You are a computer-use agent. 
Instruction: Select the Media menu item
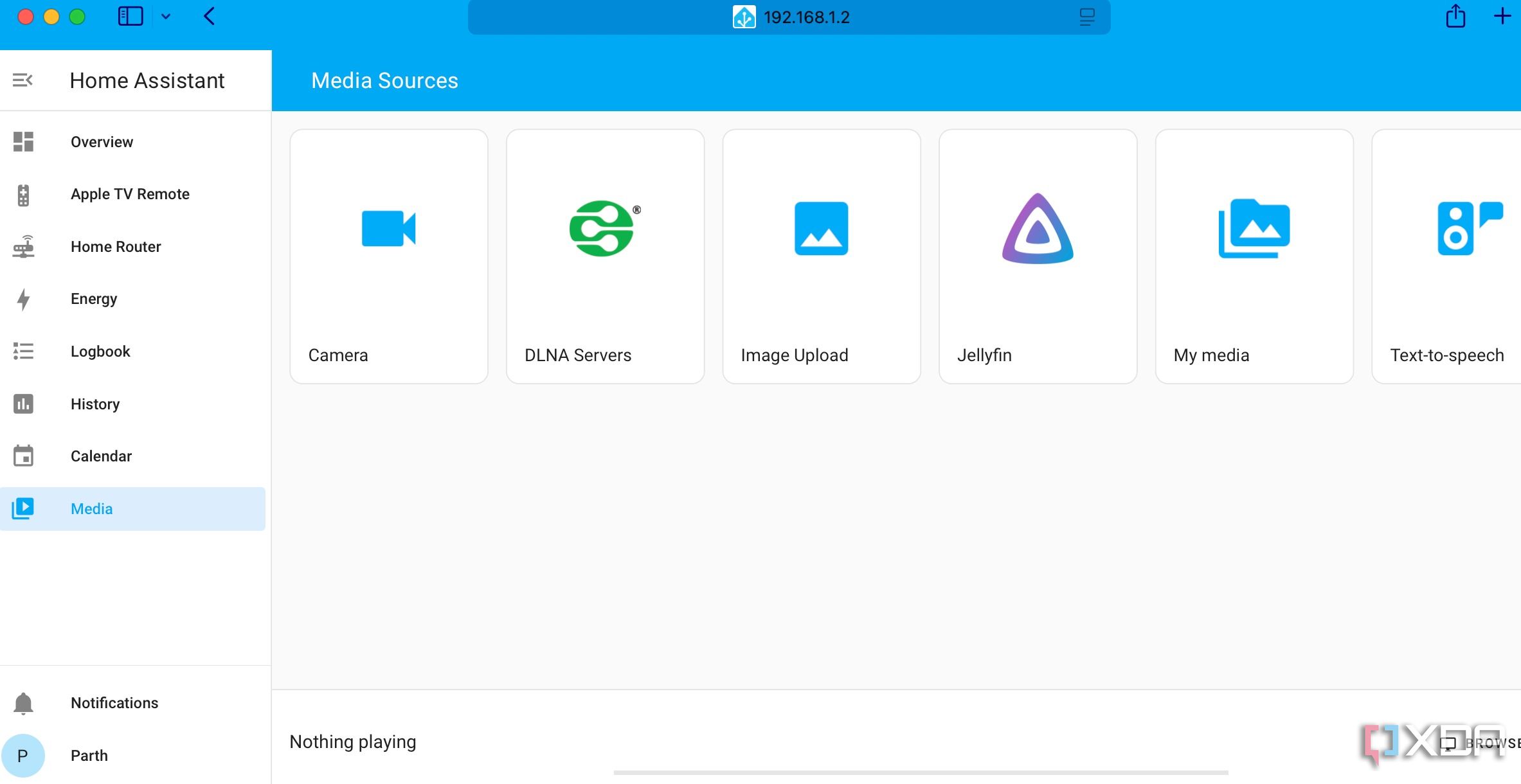coord(132,509)
